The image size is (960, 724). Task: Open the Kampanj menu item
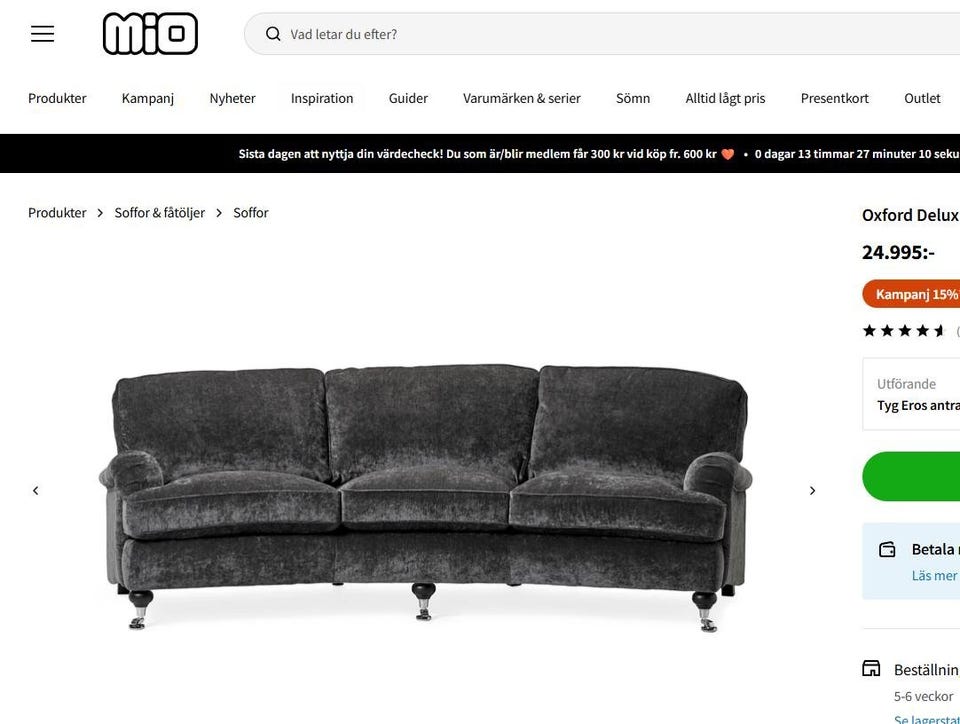pyautogui.click(x=148, y=99)
